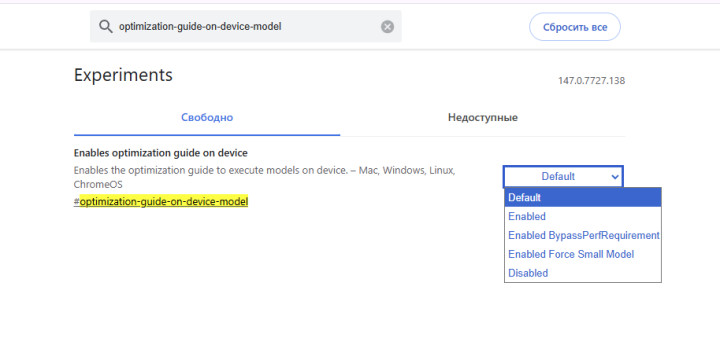
Task: Switch to the 'Свободно' tab
Action: [x=207, y=118]
